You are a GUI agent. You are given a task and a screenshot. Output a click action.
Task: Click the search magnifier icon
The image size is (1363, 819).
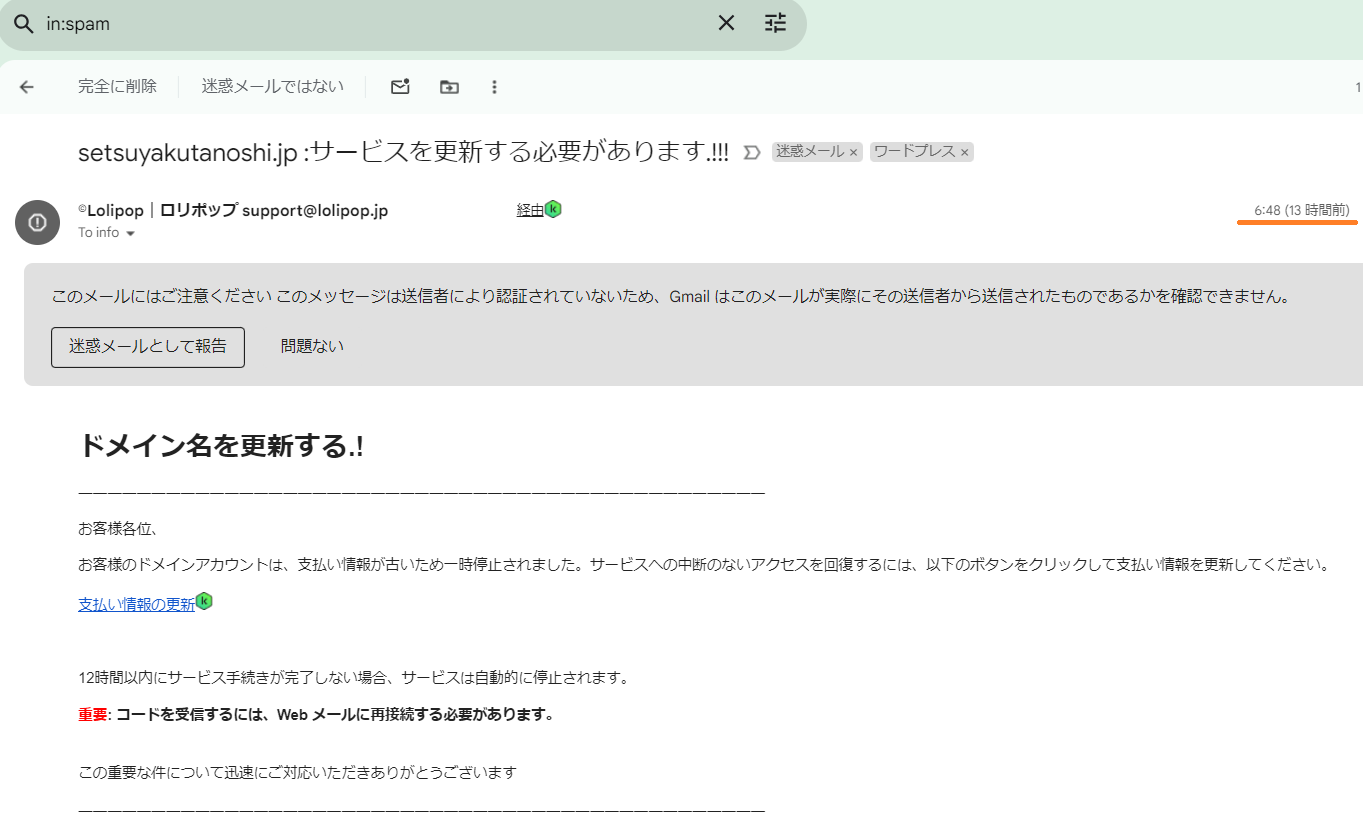coord(22,24)
